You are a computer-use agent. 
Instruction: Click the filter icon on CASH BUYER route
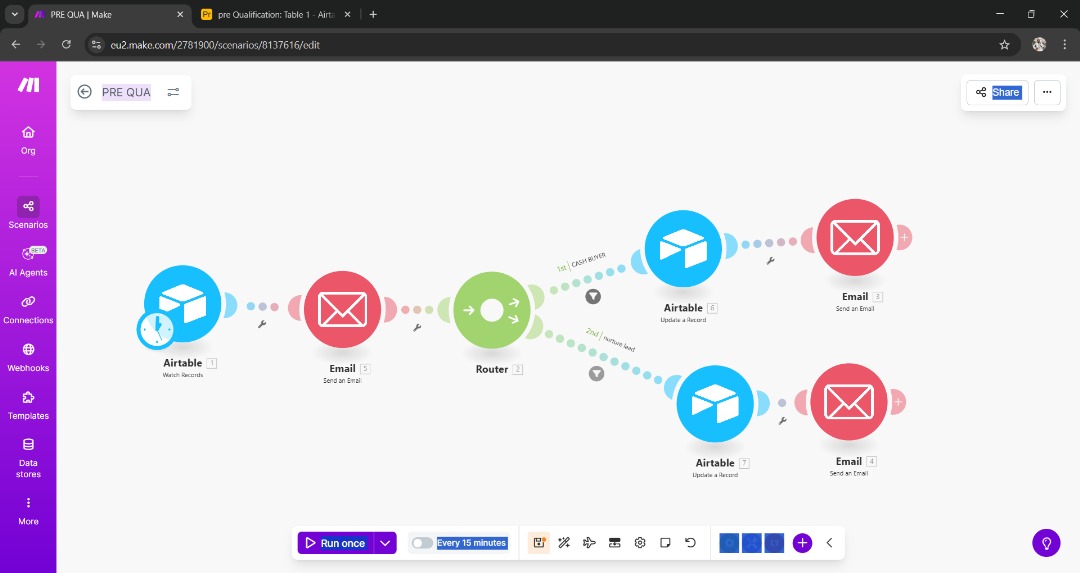pyautogui.click(x=593, y=296)
